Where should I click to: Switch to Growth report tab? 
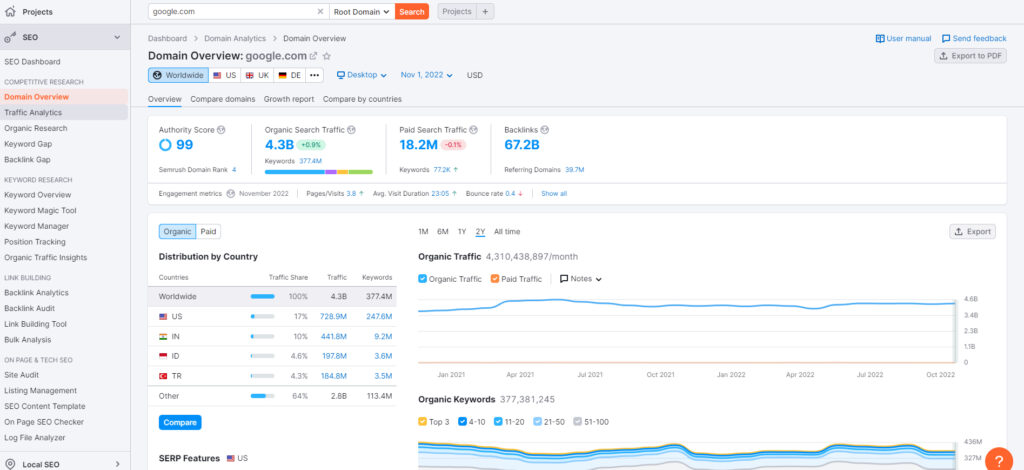tap(289, 99)
